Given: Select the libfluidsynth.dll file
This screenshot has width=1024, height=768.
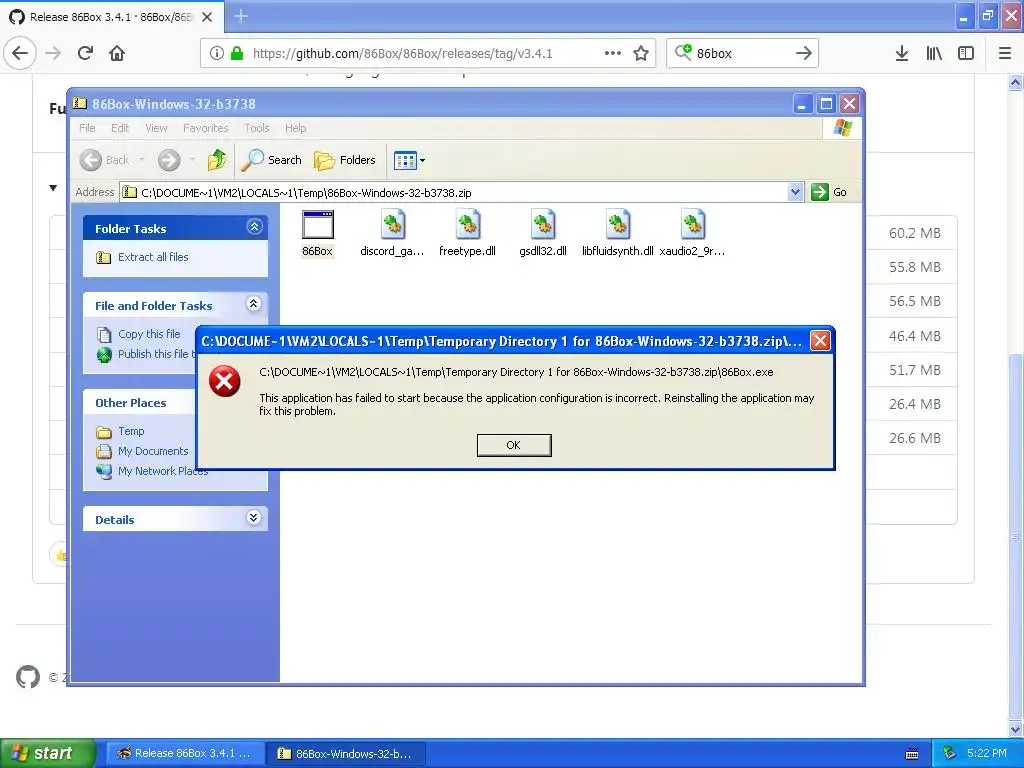Looking at the screenshot, I should click(618, 234).
